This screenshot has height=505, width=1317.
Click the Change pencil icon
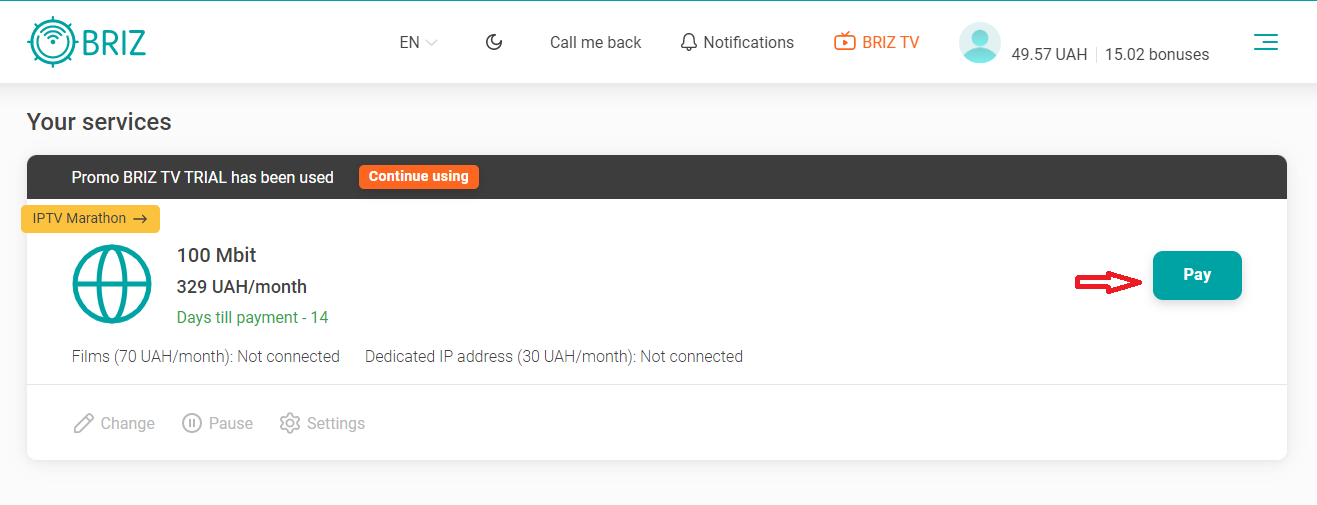click(x=84, y=424)
